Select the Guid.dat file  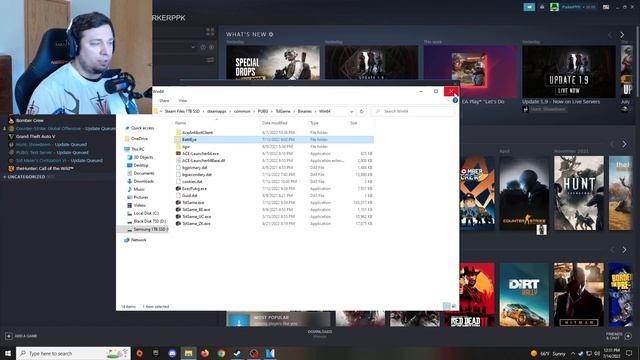click(189, 196)
